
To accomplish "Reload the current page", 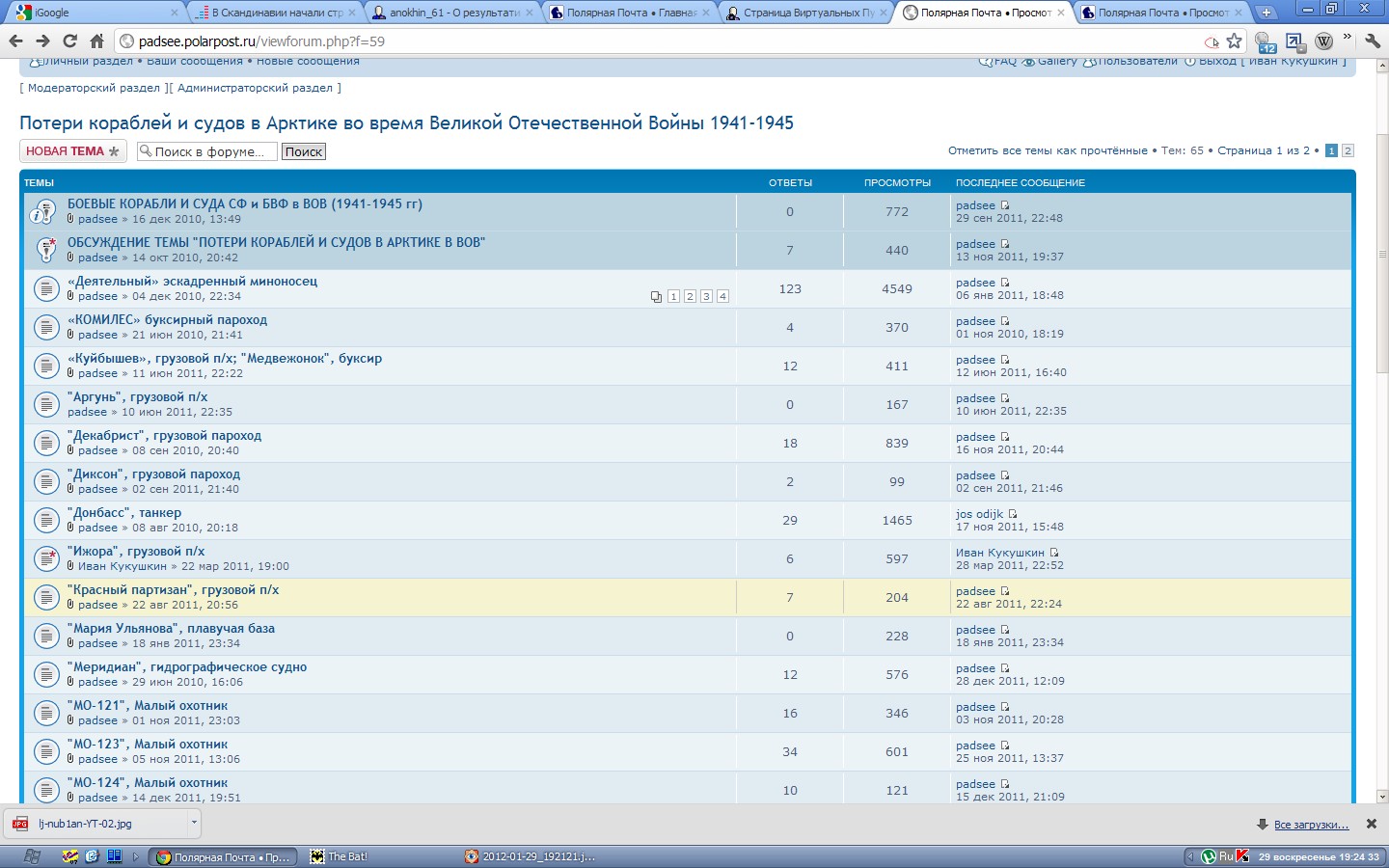I will coord(69,41).
